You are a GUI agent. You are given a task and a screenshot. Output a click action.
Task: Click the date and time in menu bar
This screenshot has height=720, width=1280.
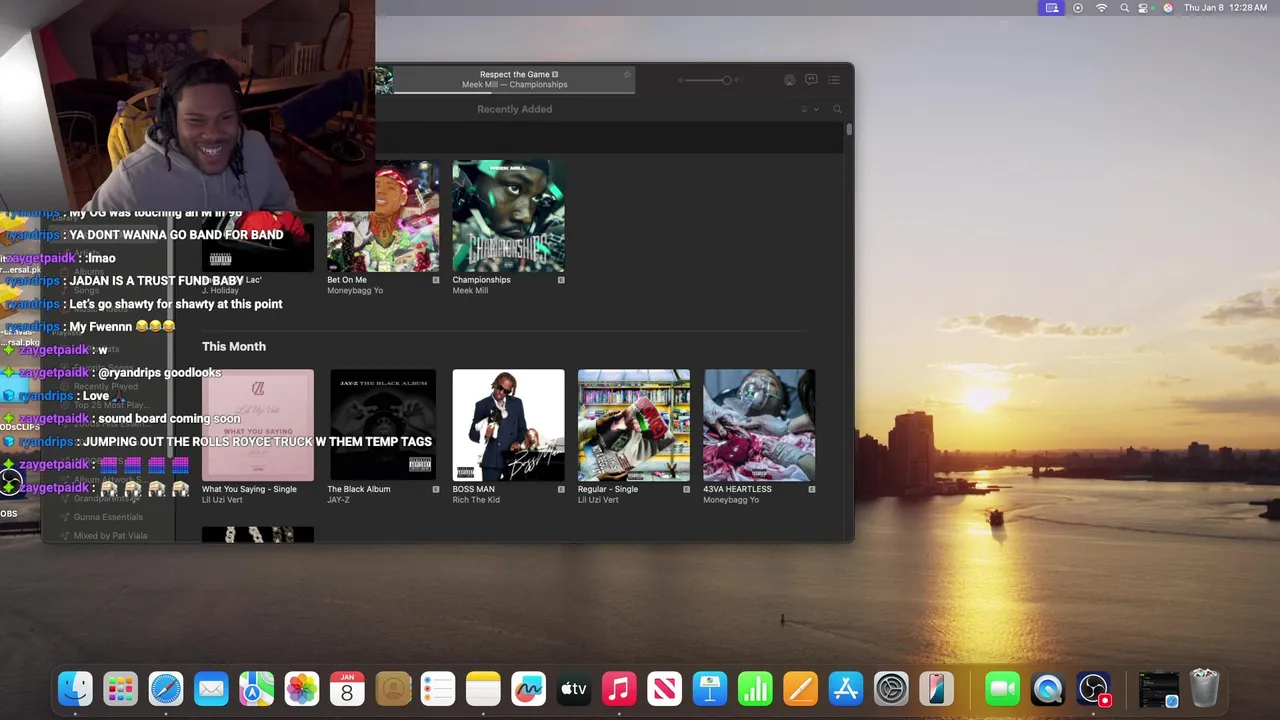[x=1226, y=8]
